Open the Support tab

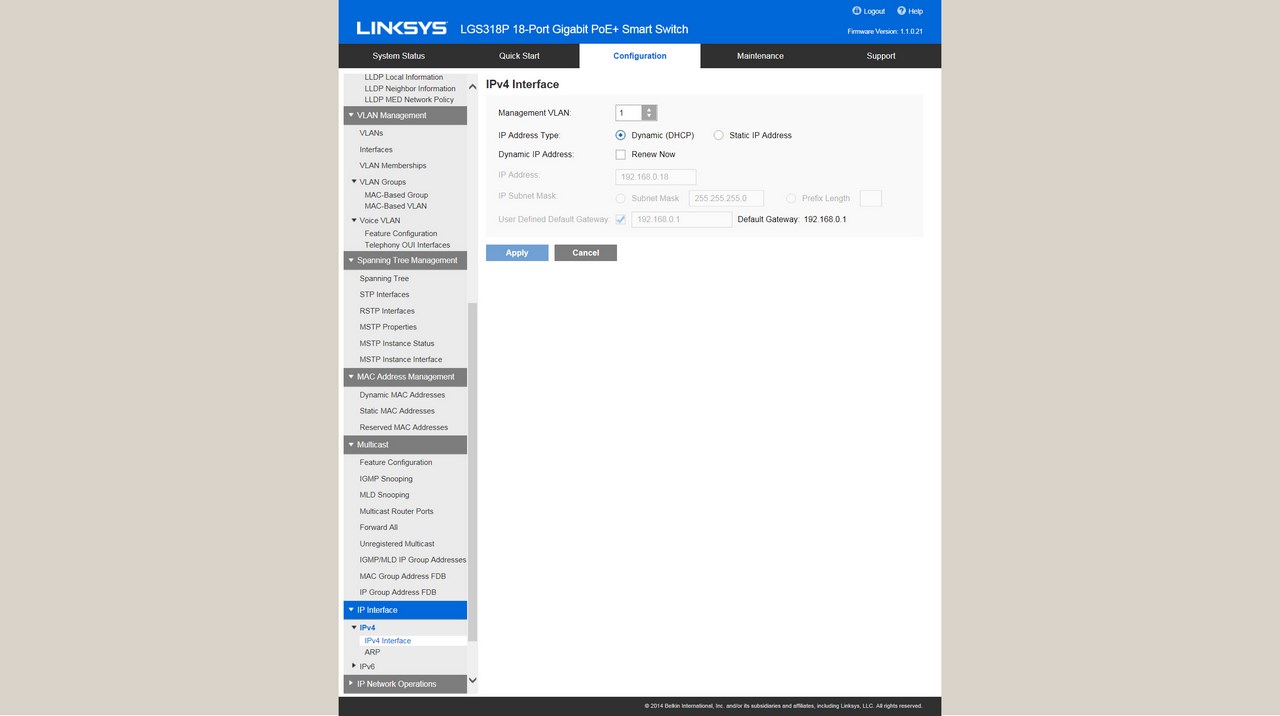881,56
